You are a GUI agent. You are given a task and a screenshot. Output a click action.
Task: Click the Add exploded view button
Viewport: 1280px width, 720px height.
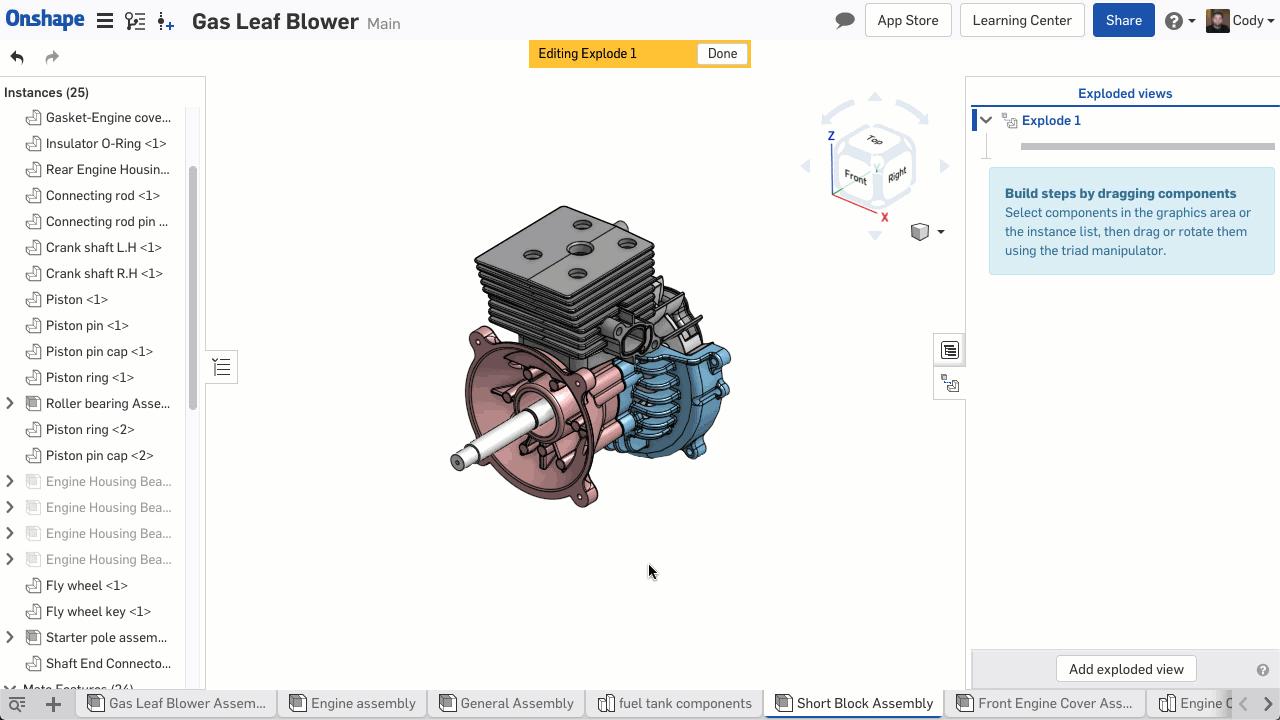(x=1126, y=668)
